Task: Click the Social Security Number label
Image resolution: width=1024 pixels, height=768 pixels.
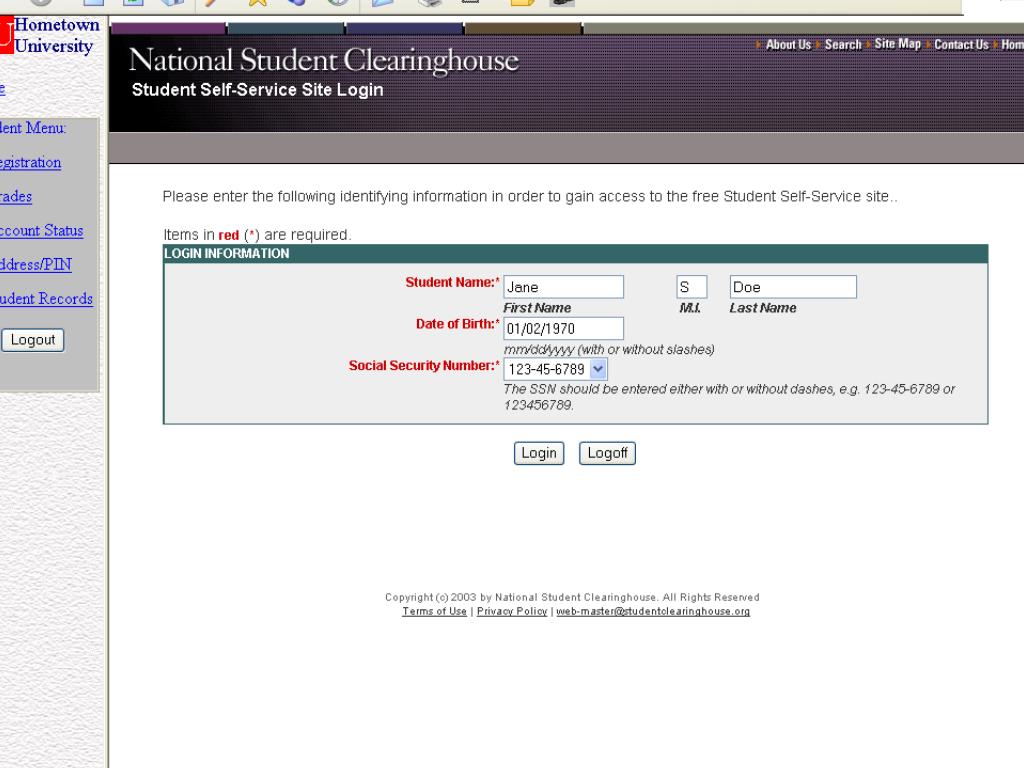Action: 424,366
